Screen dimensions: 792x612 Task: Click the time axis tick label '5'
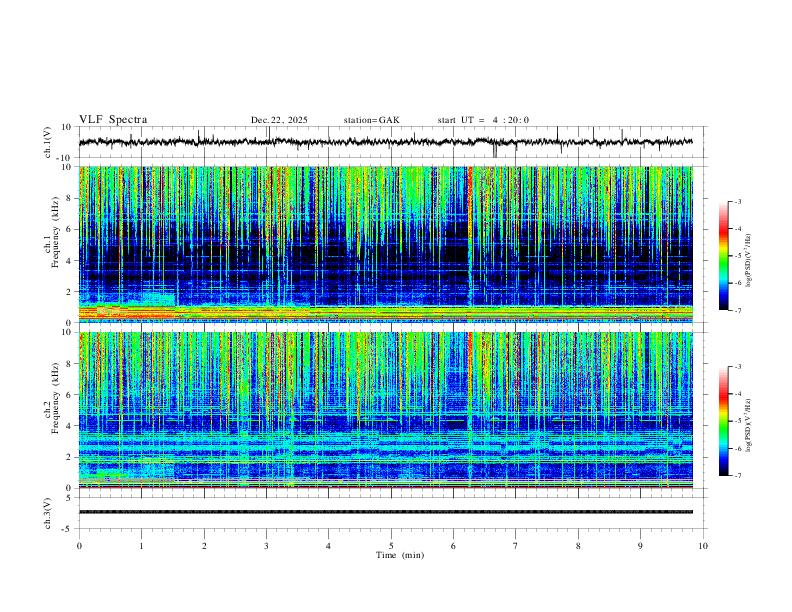[x=391, y=546]
